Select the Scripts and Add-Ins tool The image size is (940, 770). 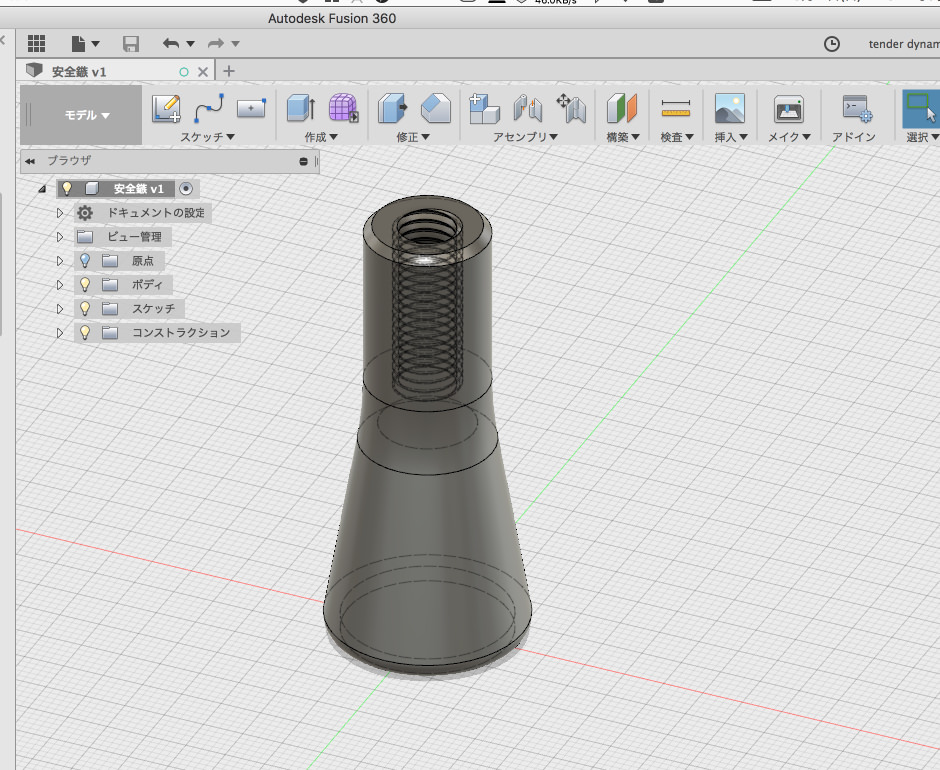tap(857, 109)
